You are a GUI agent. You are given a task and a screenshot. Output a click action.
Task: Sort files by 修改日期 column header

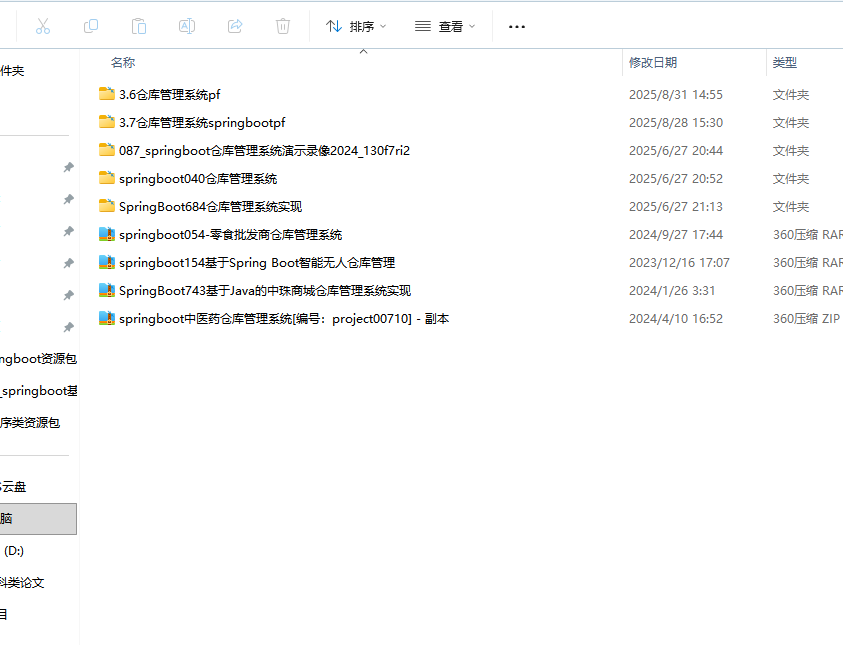click(x=653, y=63)
